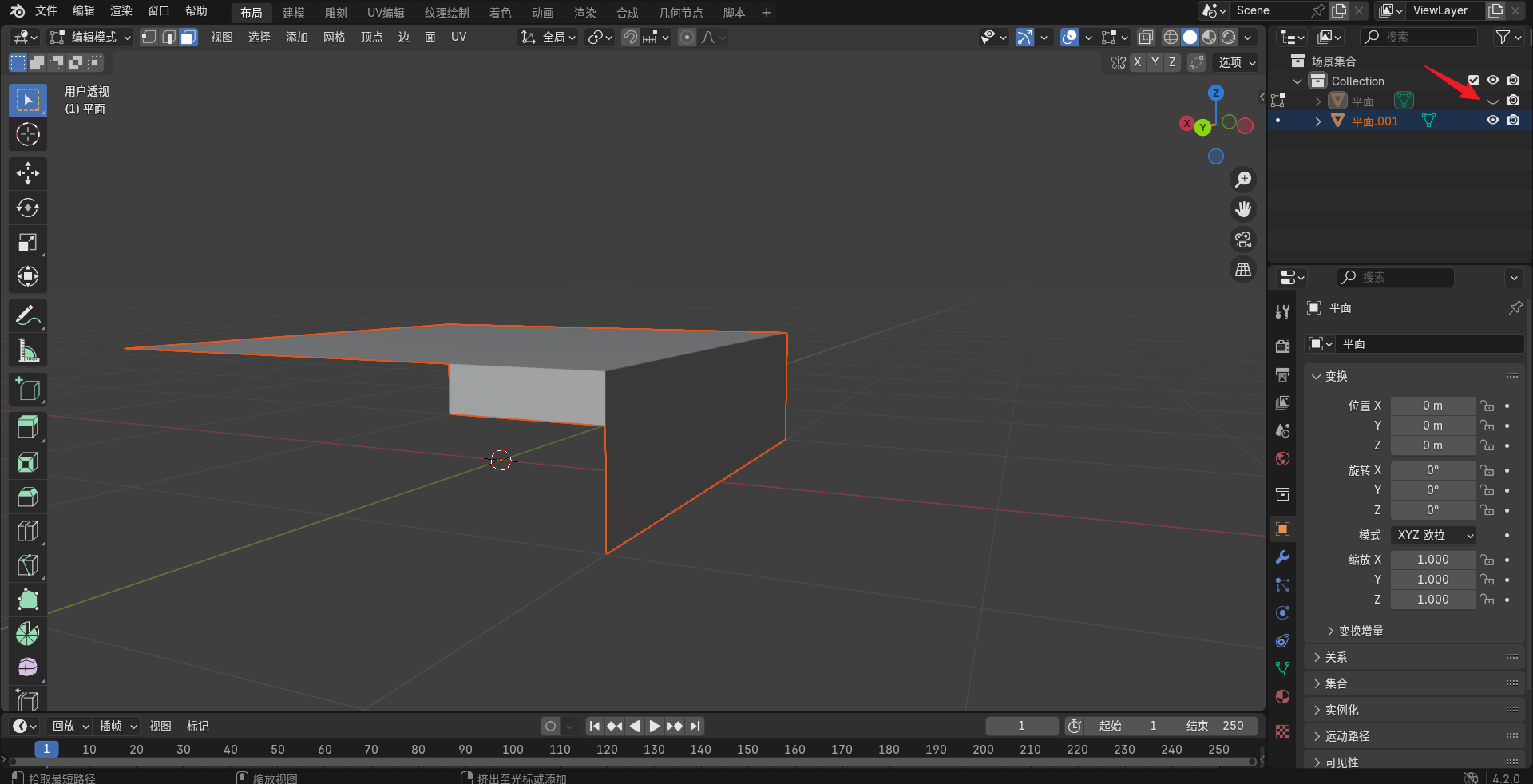Image resolution: width=1533 pixels, height=784 pixels.
Task: Lock the location X value
Action: tap(1486, 406)
